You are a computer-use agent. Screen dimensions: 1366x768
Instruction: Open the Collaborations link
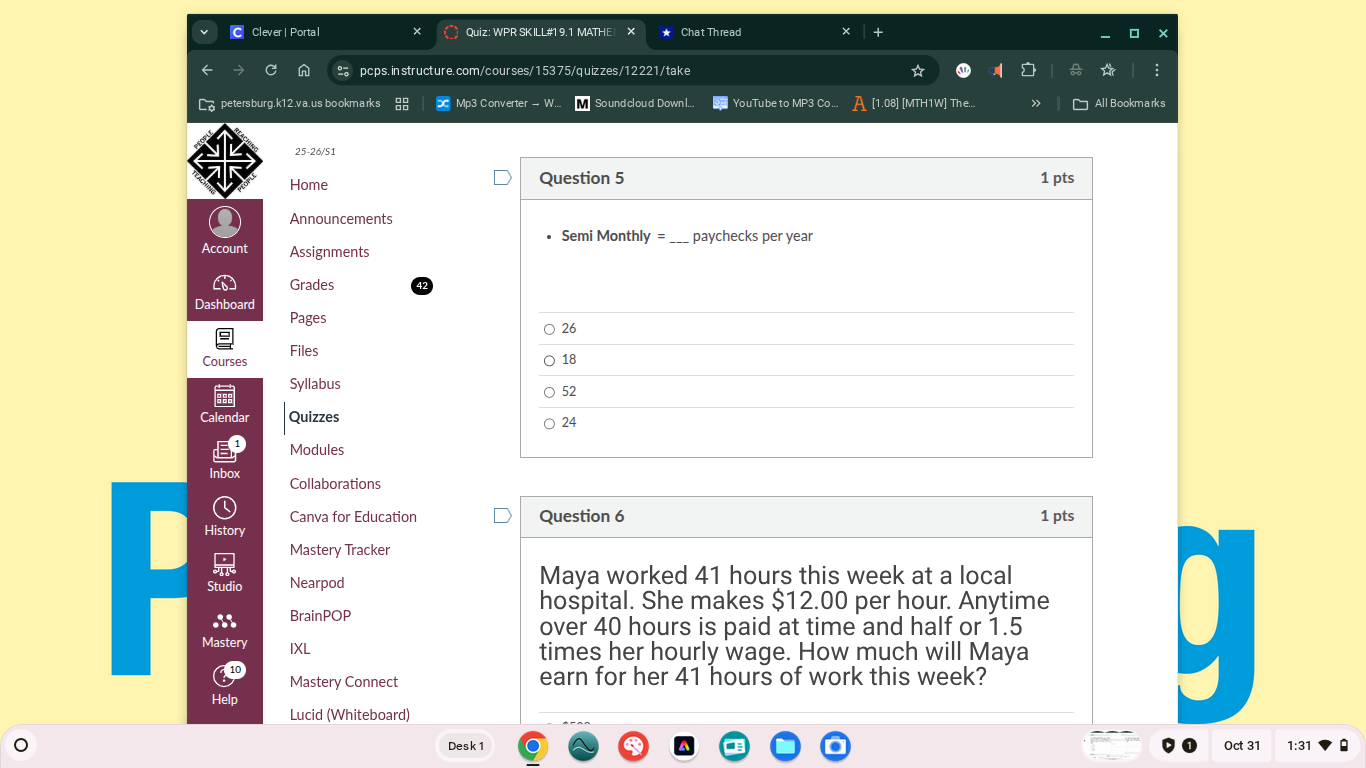pyautogui.click(x=335, y=484)
